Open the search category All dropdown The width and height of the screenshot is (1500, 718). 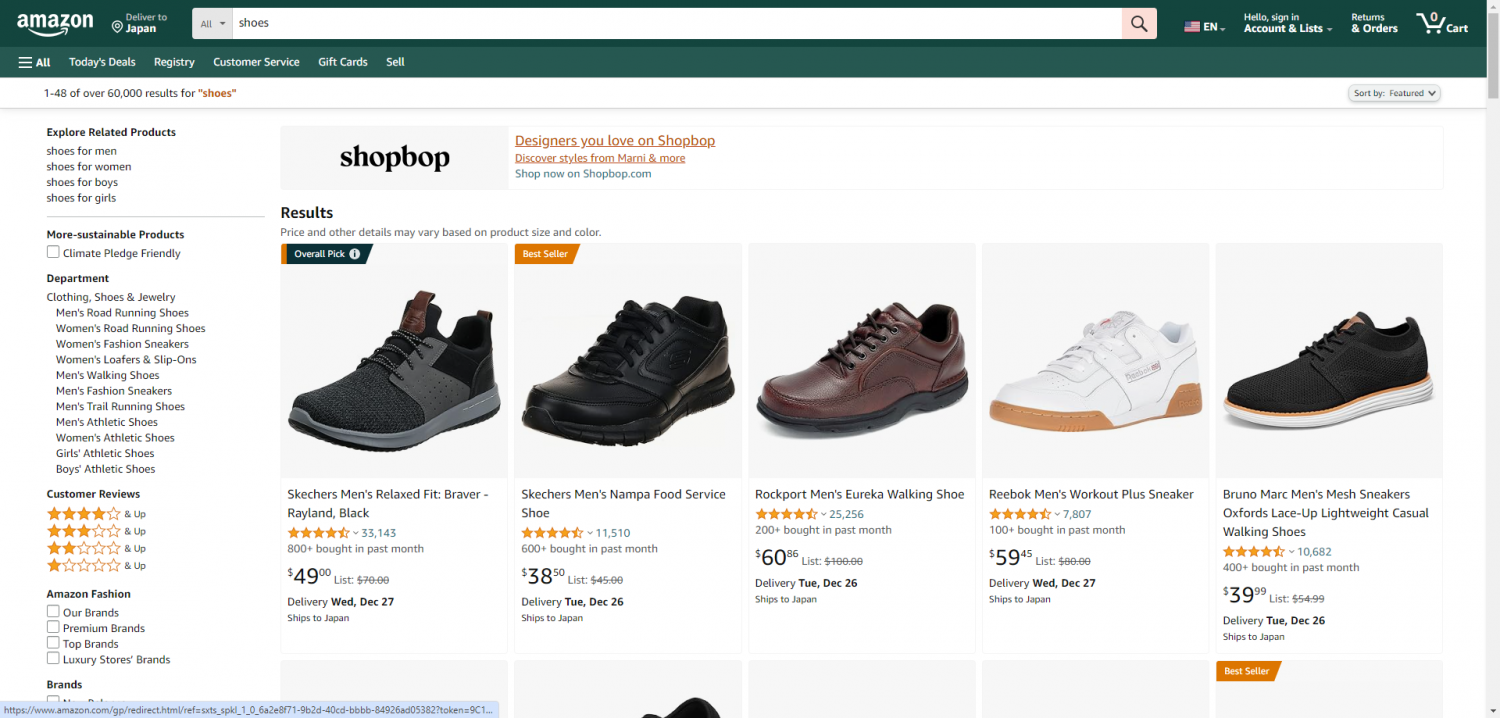click(x=213, y=23)
